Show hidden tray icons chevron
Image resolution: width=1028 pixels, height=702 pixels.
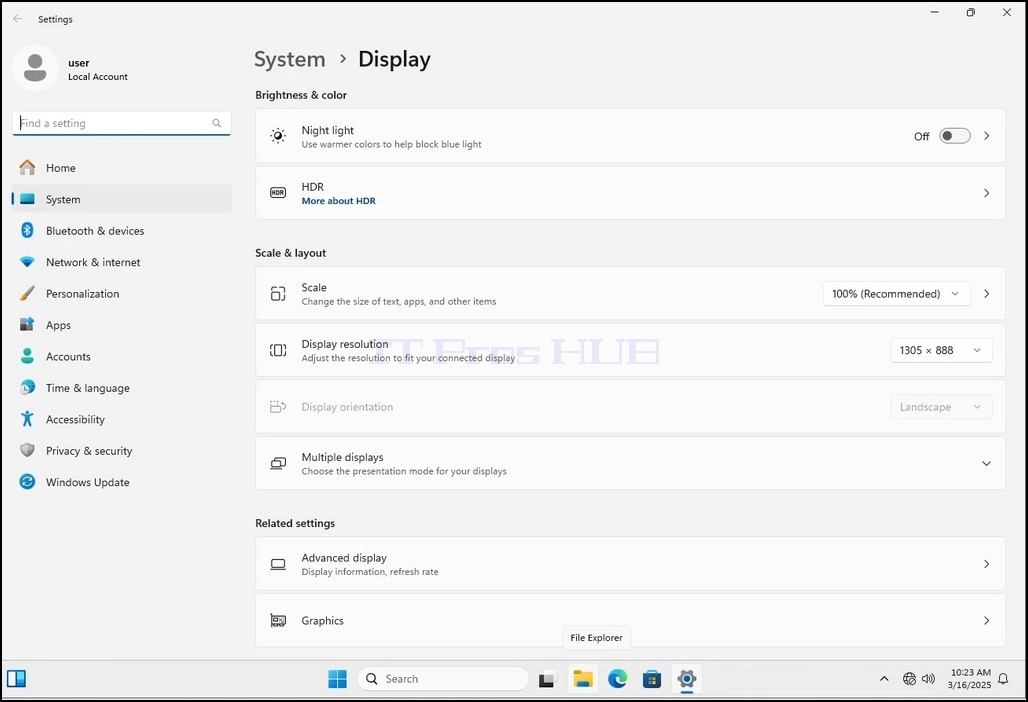pyautogui.click(x=884, y=679)
